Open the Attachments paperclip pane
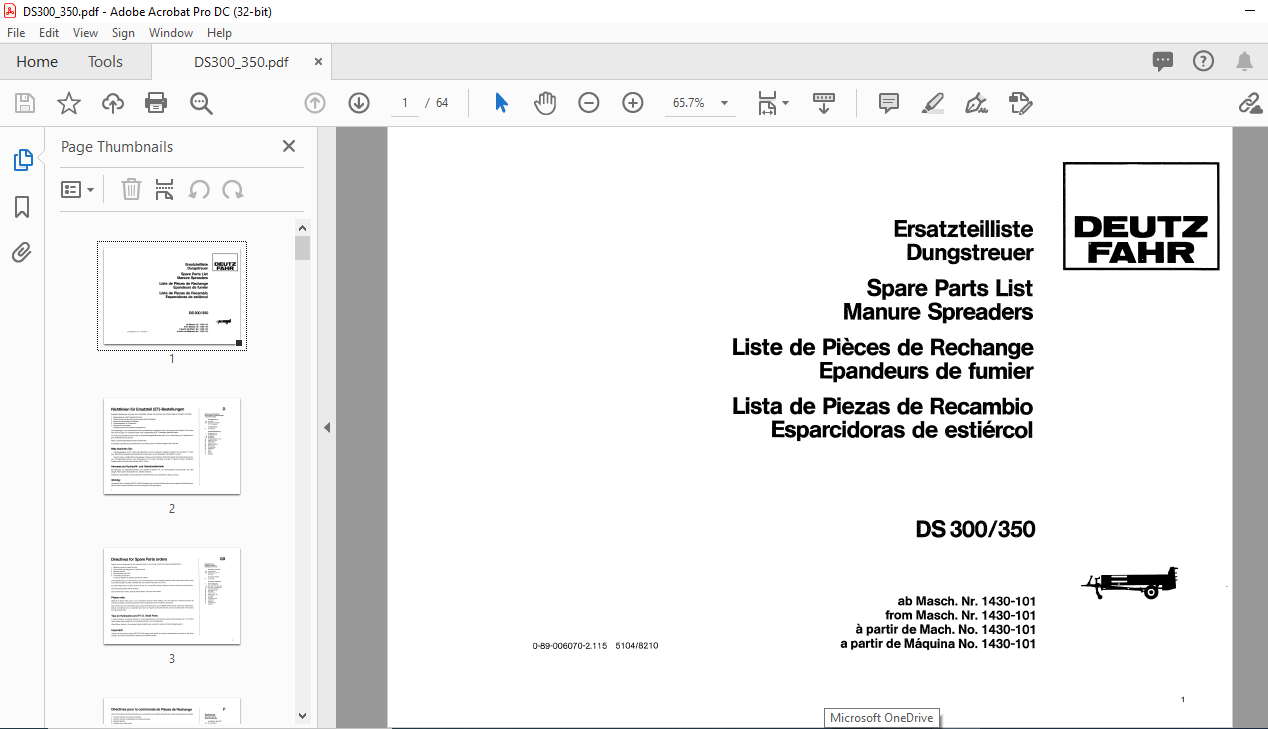Image resolution: width=1268 pixels, height=729 pixels. pyautogui.click(x=22, y=252)
